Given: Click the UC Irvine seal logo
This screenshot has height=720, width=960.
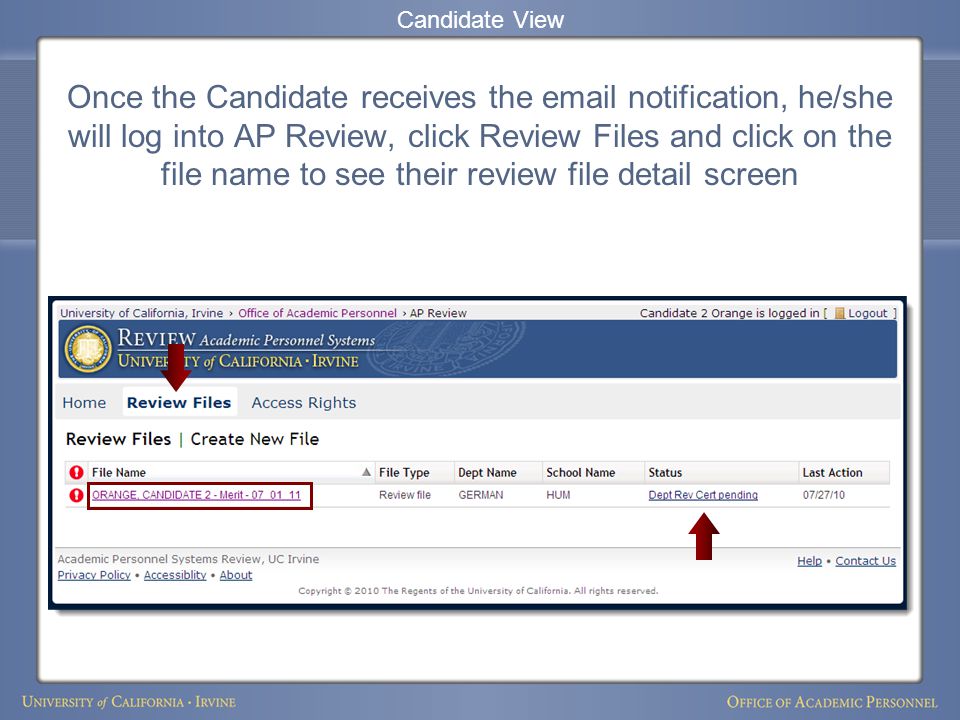Looking at the screenshot, I should tap(88, 348).
